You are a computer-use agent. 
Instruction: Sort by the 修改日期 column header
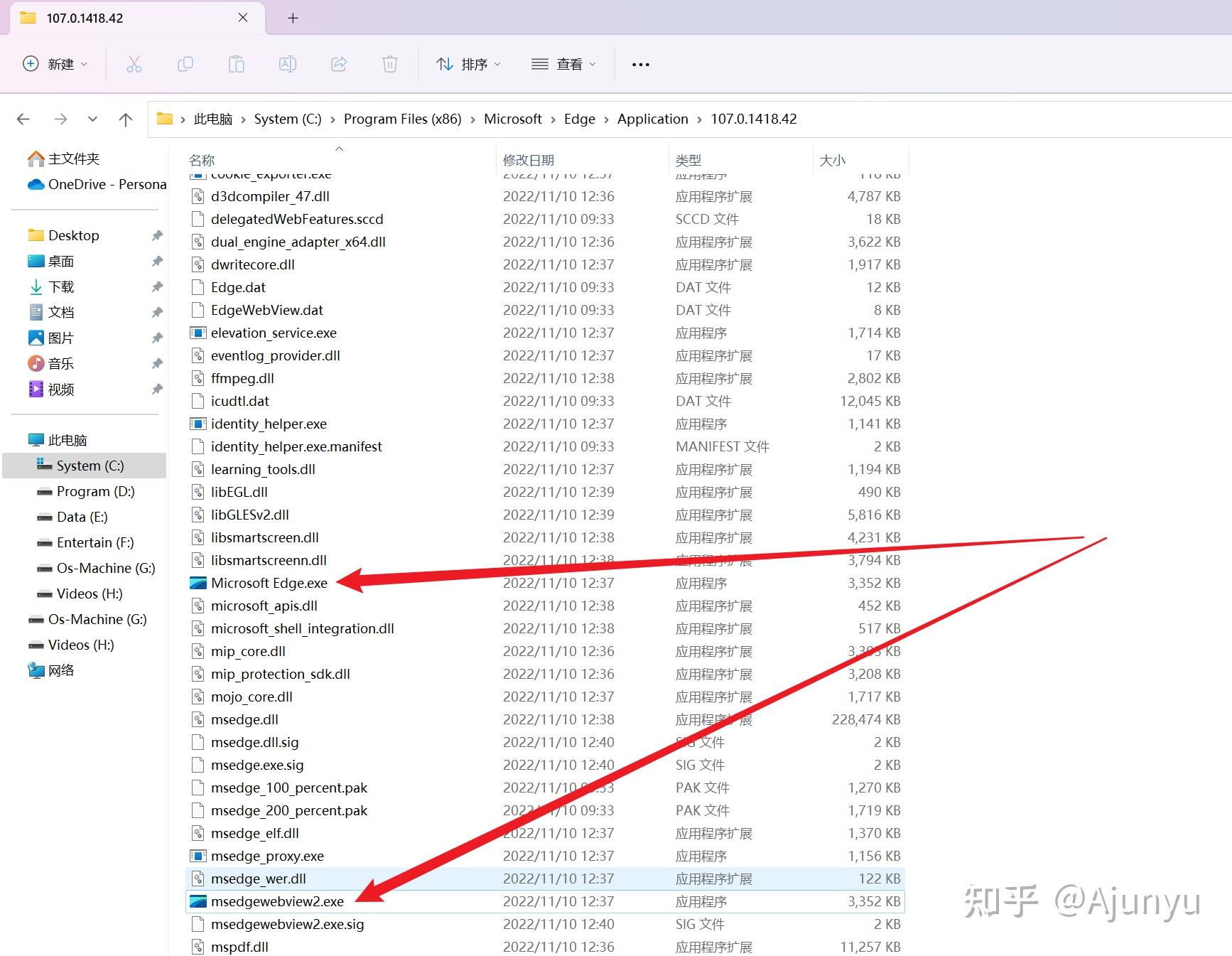pyautogui.click(x=529, y=160)
